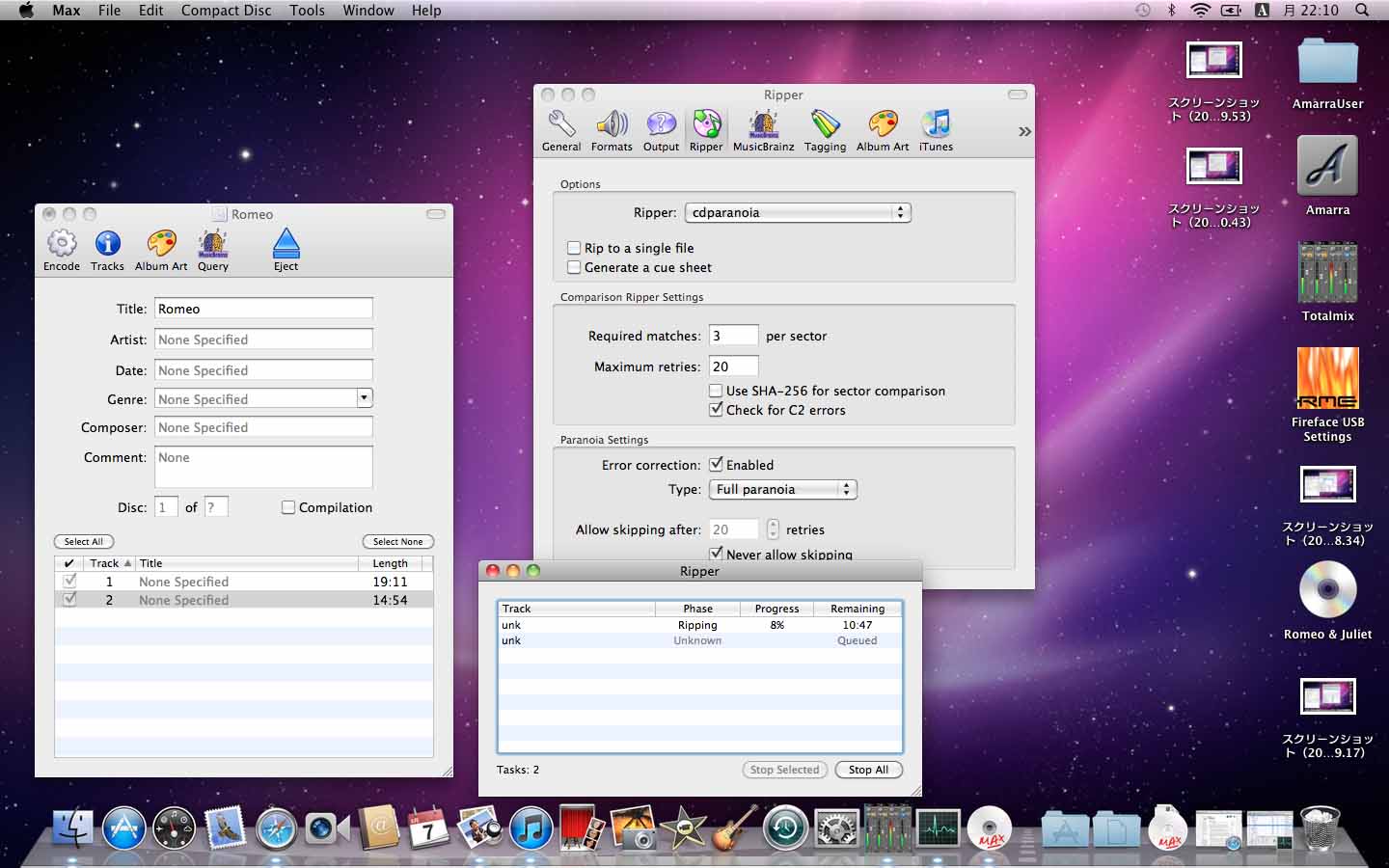Eject the disc using the Eject icon
1389x868 pixels.
click(286, 250)
